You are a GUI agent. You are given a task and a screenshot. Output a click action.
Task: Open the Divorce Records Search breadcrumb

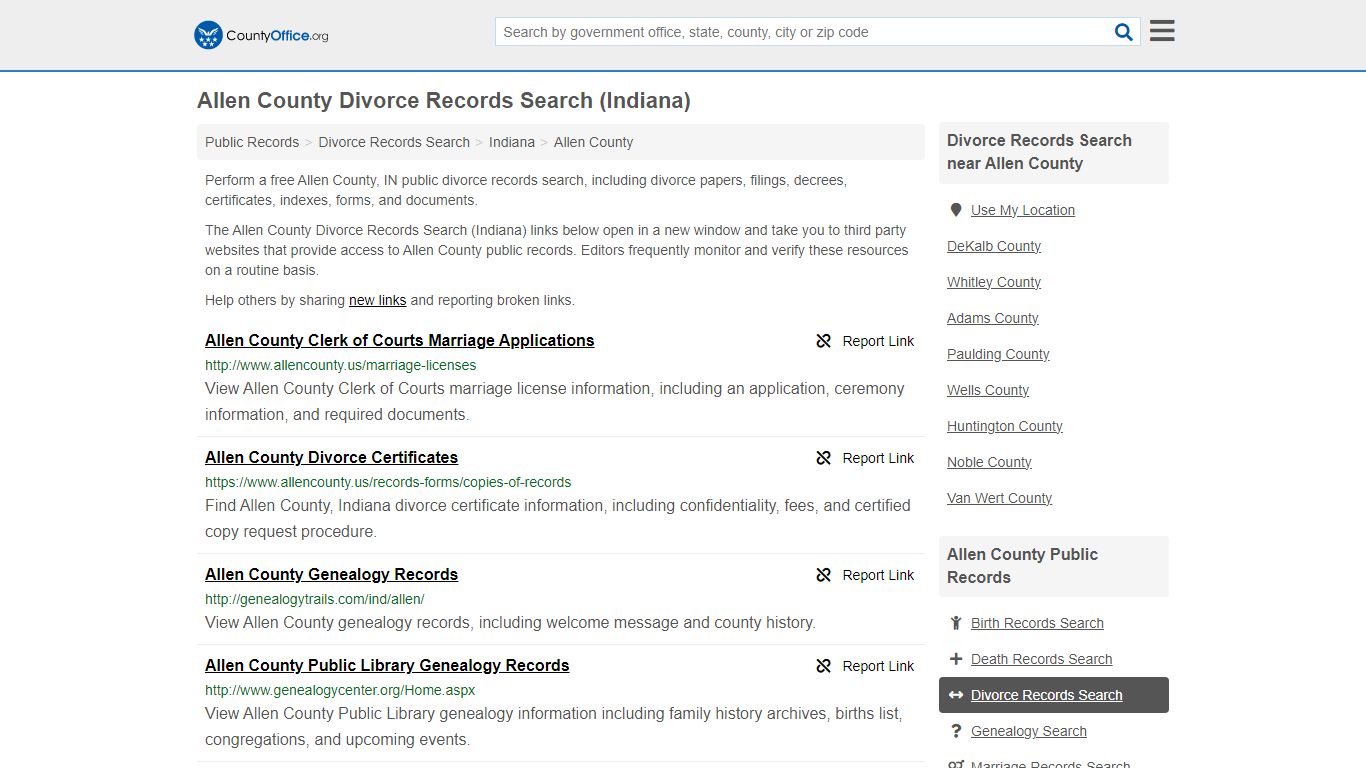click(x=394, y=142)
